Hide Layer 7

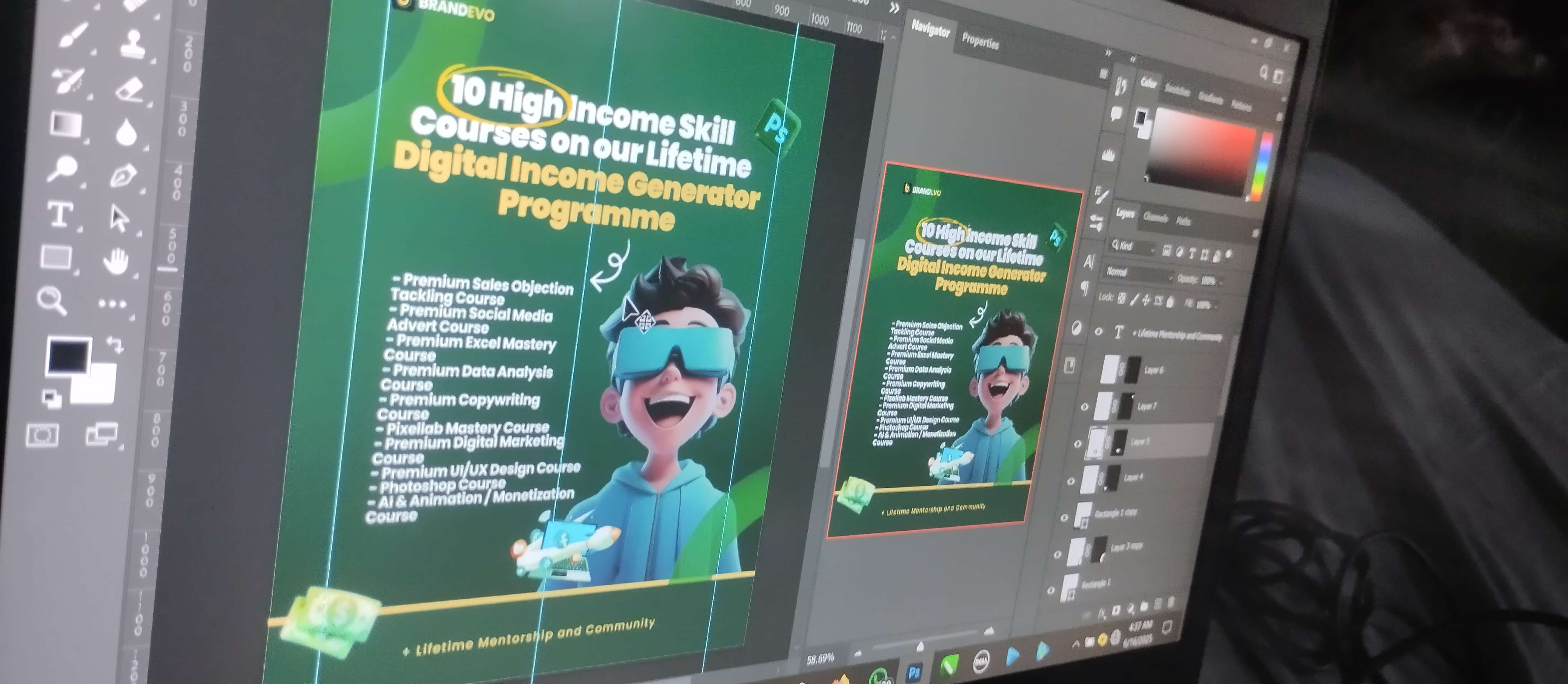coord(1085,407)
